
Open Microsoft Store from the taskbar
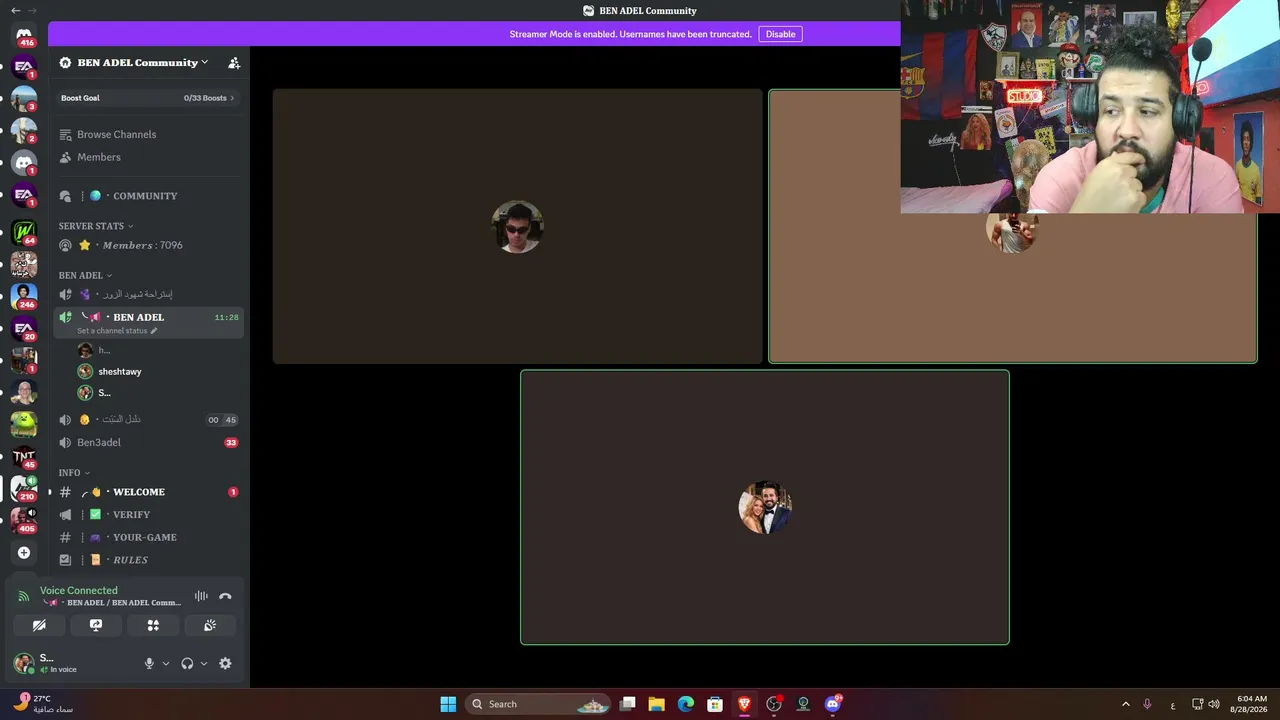pos(715,704)
